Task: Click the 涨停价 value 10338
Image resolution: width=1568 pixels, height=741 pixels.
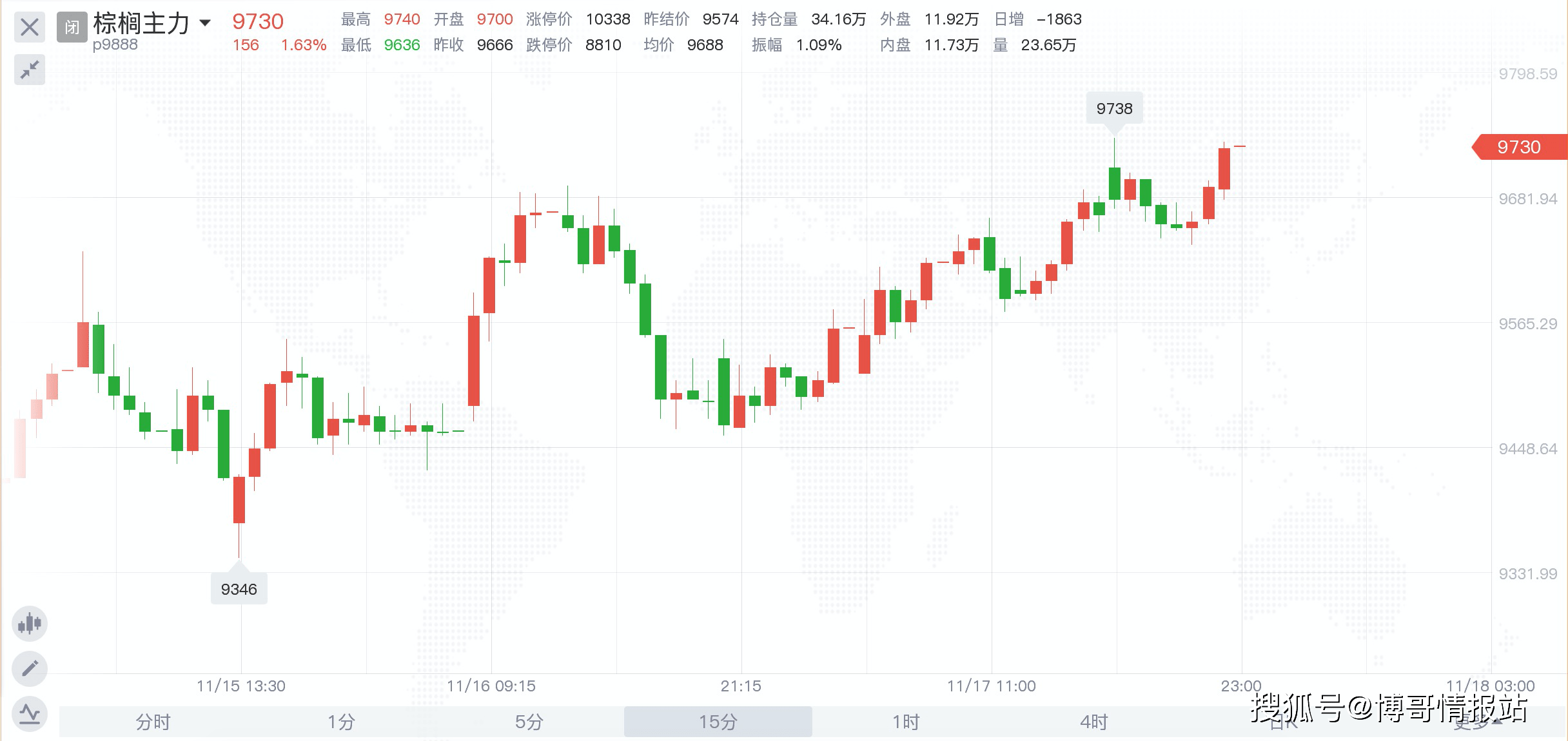Action: coord(608,19)
